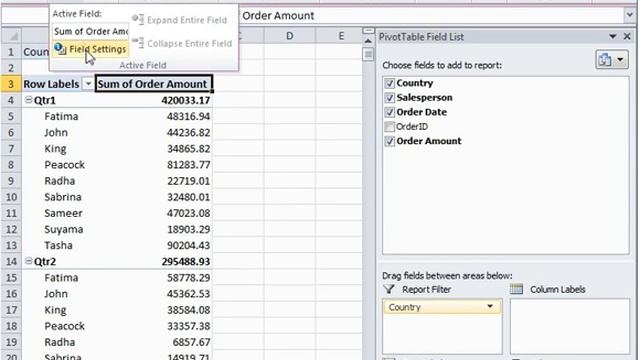Select value 6857.67 cell

(x=153, y=342)
